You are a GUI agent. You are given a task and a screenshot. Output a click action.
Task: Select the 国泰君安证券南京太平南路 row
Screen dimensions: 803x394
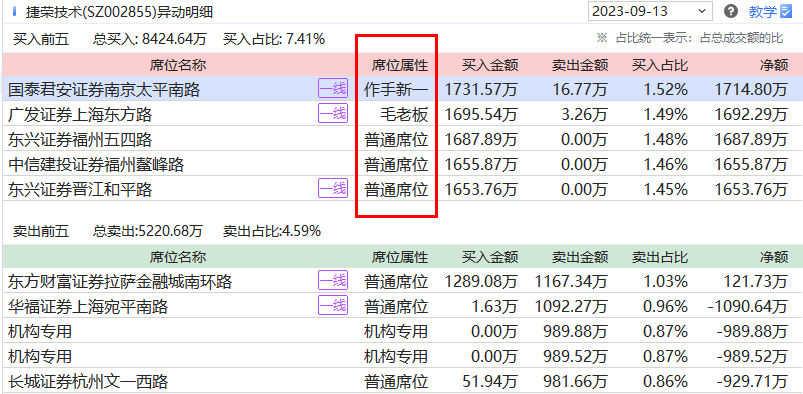click(402, 89)
